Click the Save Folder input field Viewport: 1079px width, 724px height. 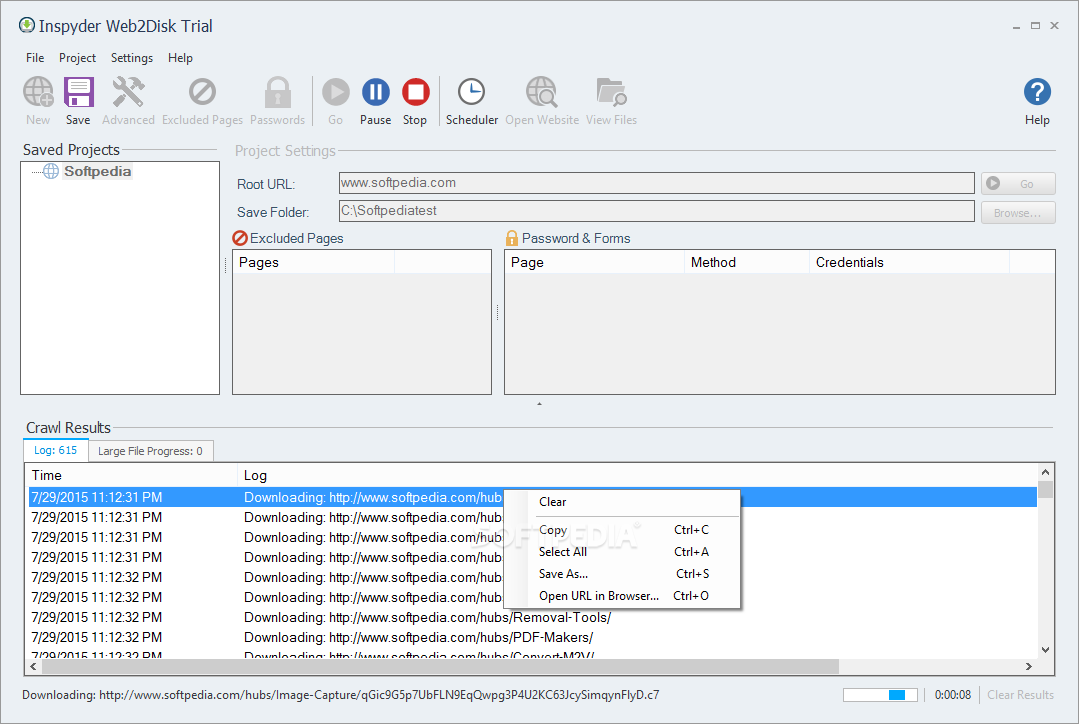pos(656,211)
